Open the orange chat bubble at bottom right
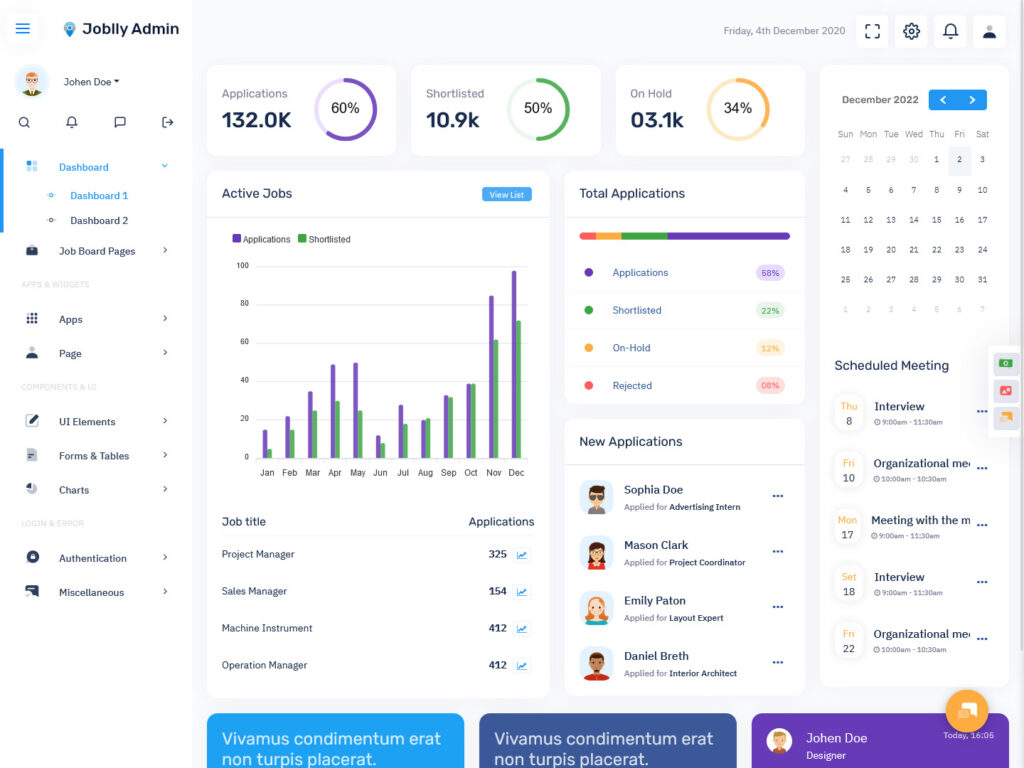1024x768 pixels. point(965,710)
